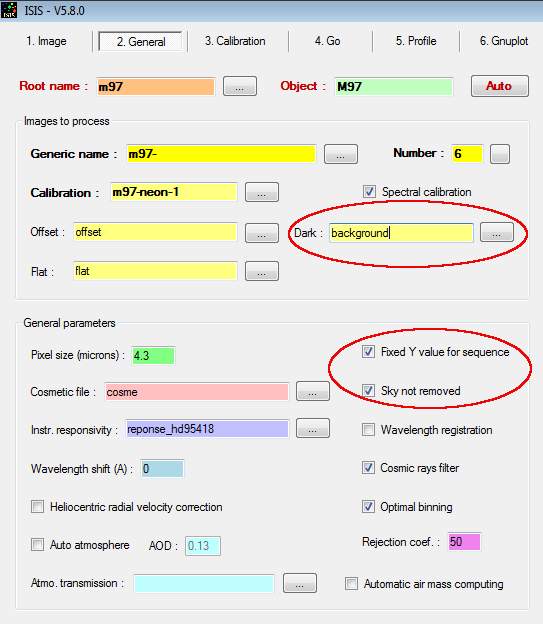Click browse button next to Flat field
Image resolution: width=543 pixels, height=624 pixels.
click(x=262, y=271)
